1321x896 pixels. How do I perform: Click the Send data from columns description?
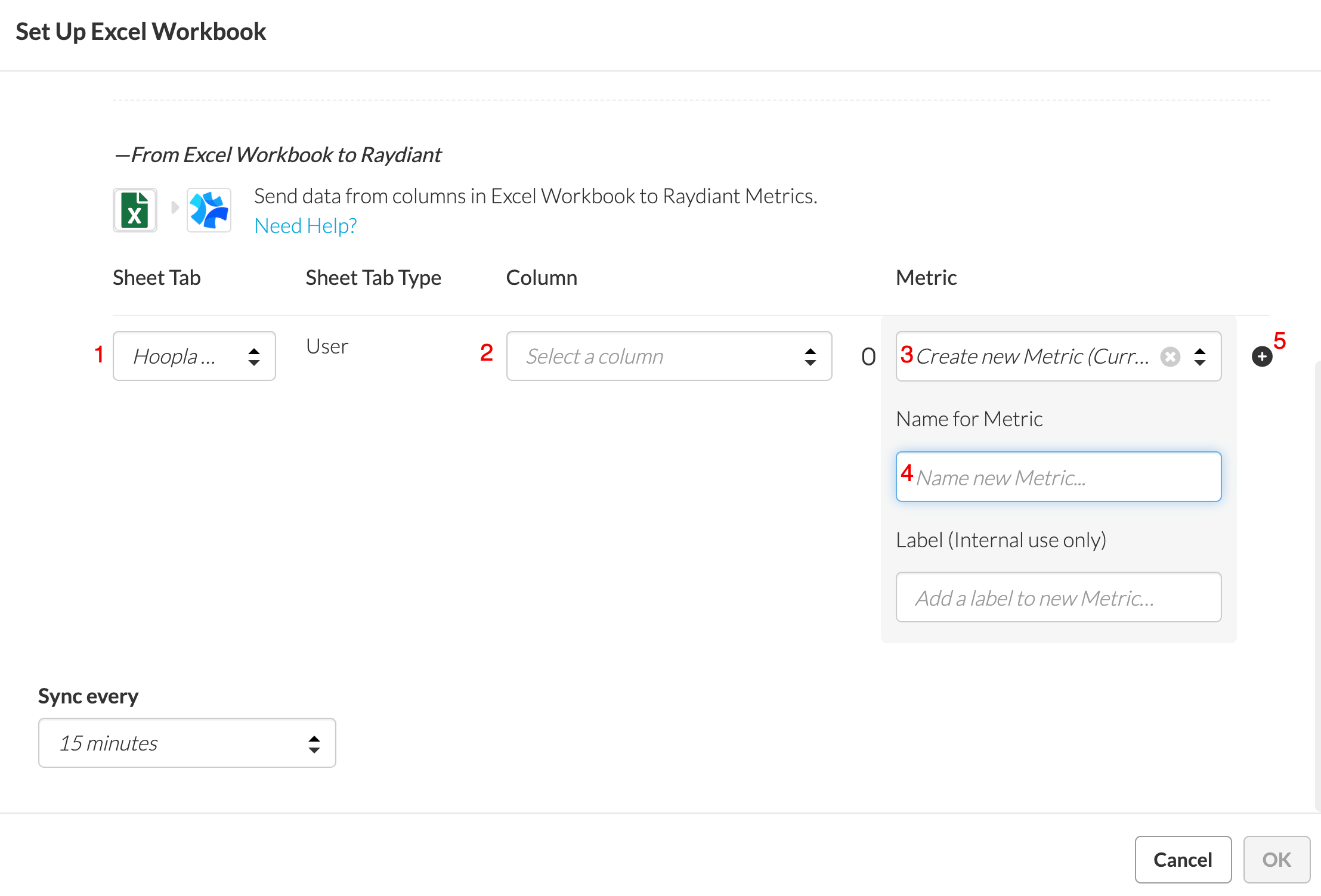pyautogui.click(x=536, y=196)
